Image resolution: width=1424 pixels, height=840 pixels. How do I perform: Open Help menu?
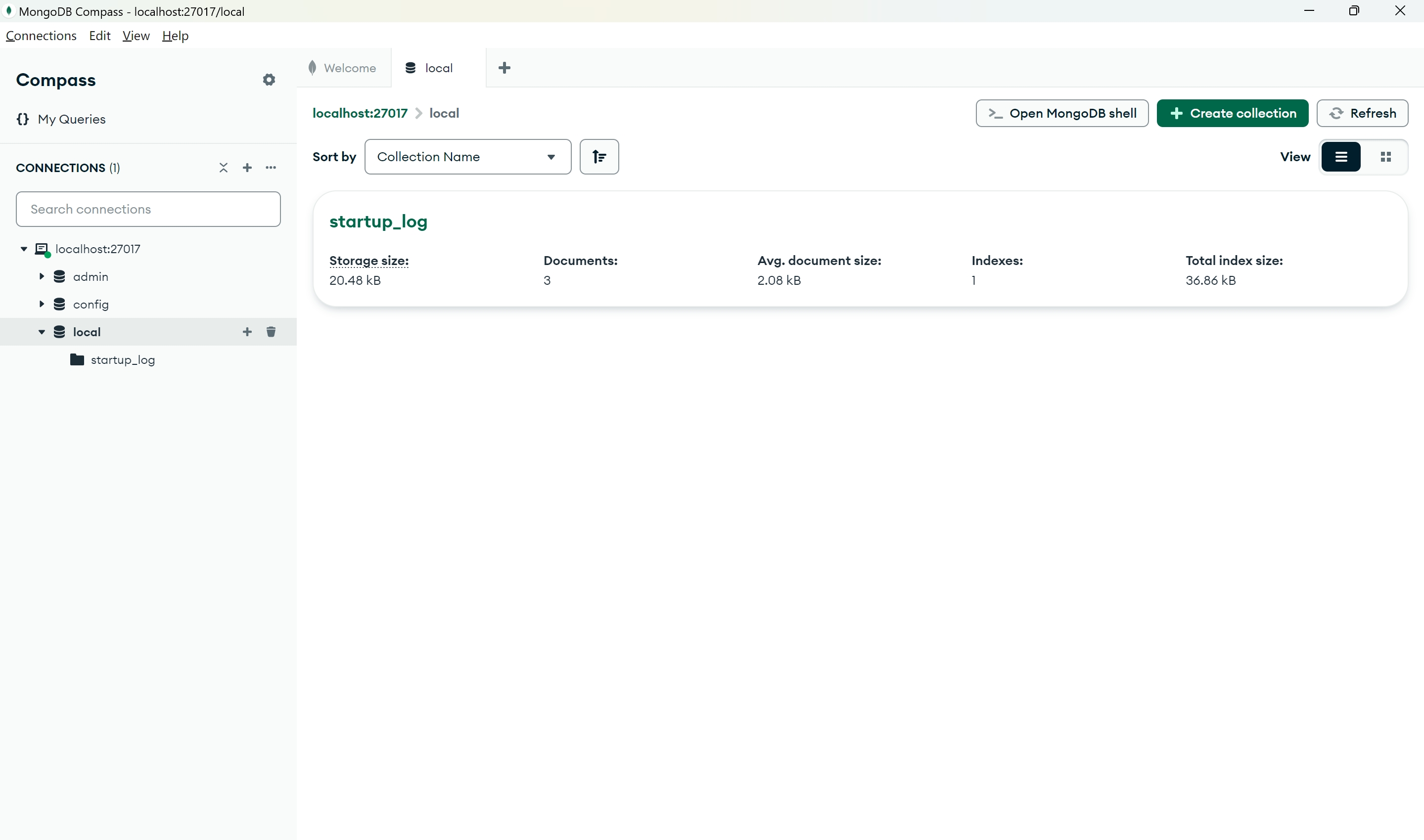tap(175, 36)
